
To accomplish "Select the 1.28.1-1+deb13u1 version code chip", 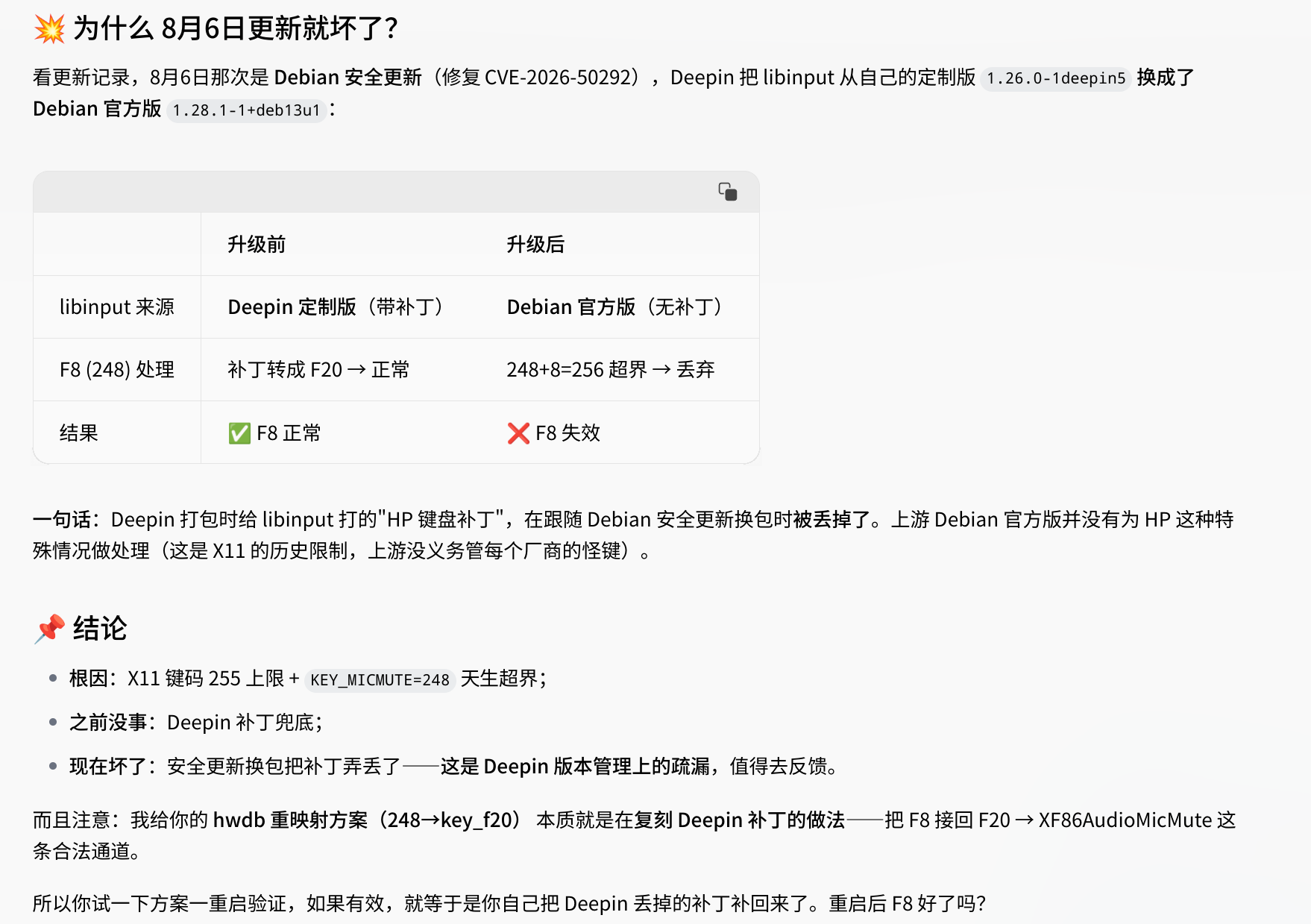I will click(x=246, y=110).
